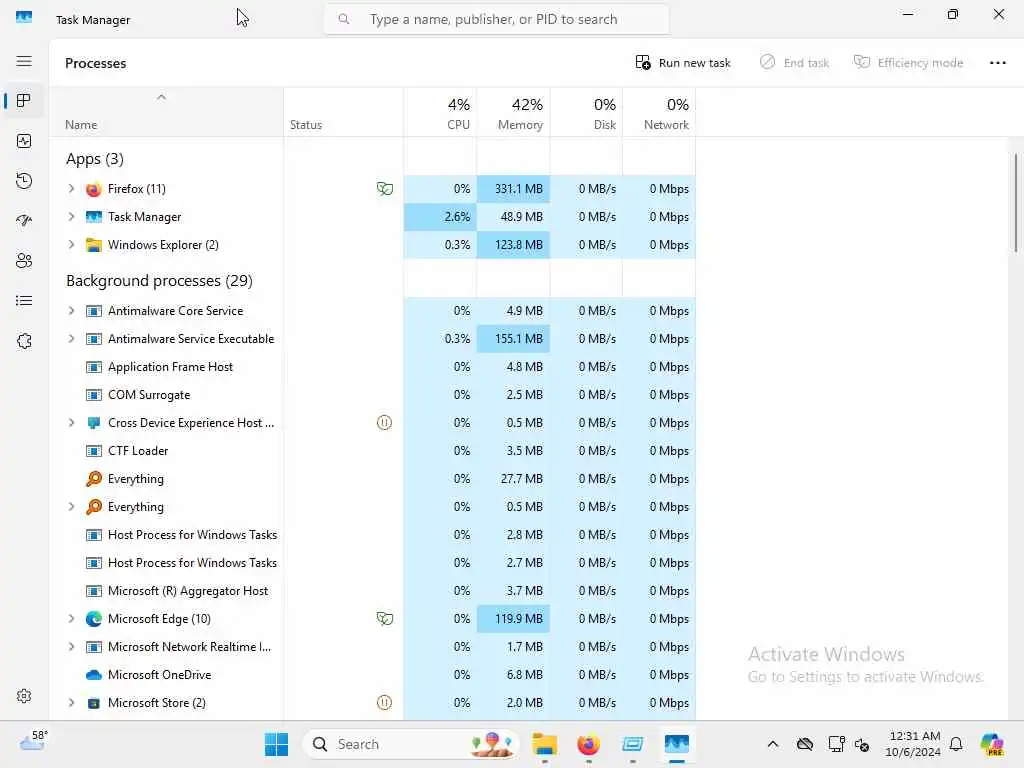Open File Explorer from the taskbar
The height and width of the screenshot is (768, 1024).
click(544, 744)
